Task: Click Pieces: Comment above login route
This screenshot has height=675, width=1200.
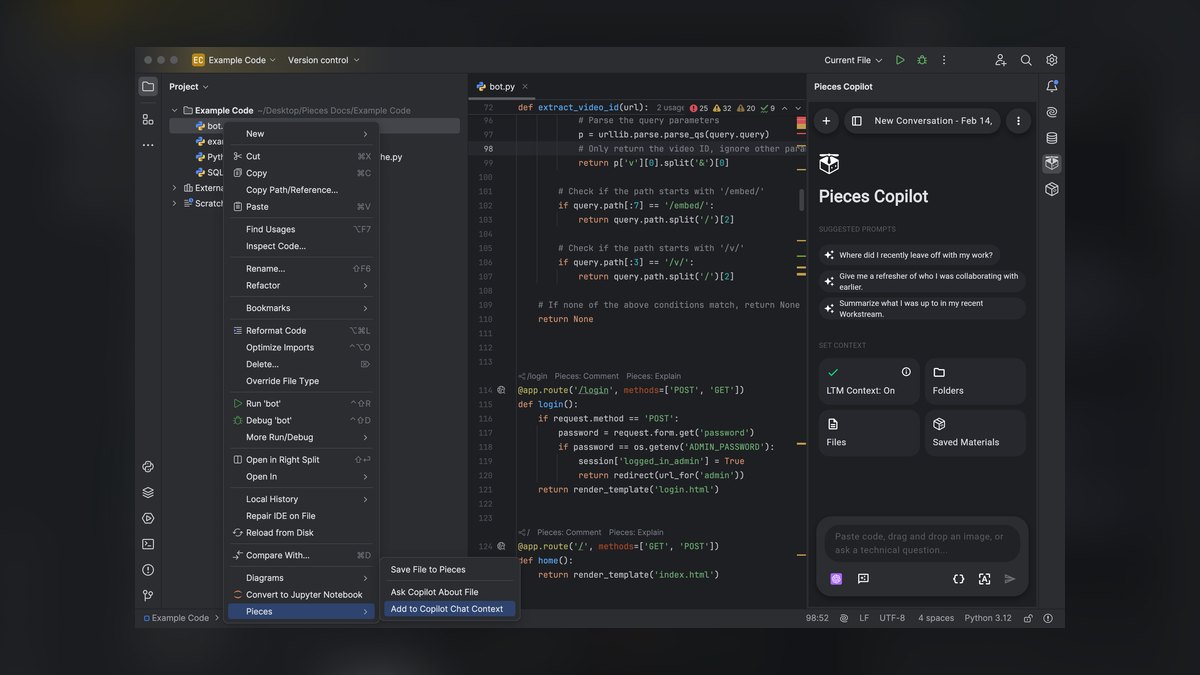Action: (587, 376)
